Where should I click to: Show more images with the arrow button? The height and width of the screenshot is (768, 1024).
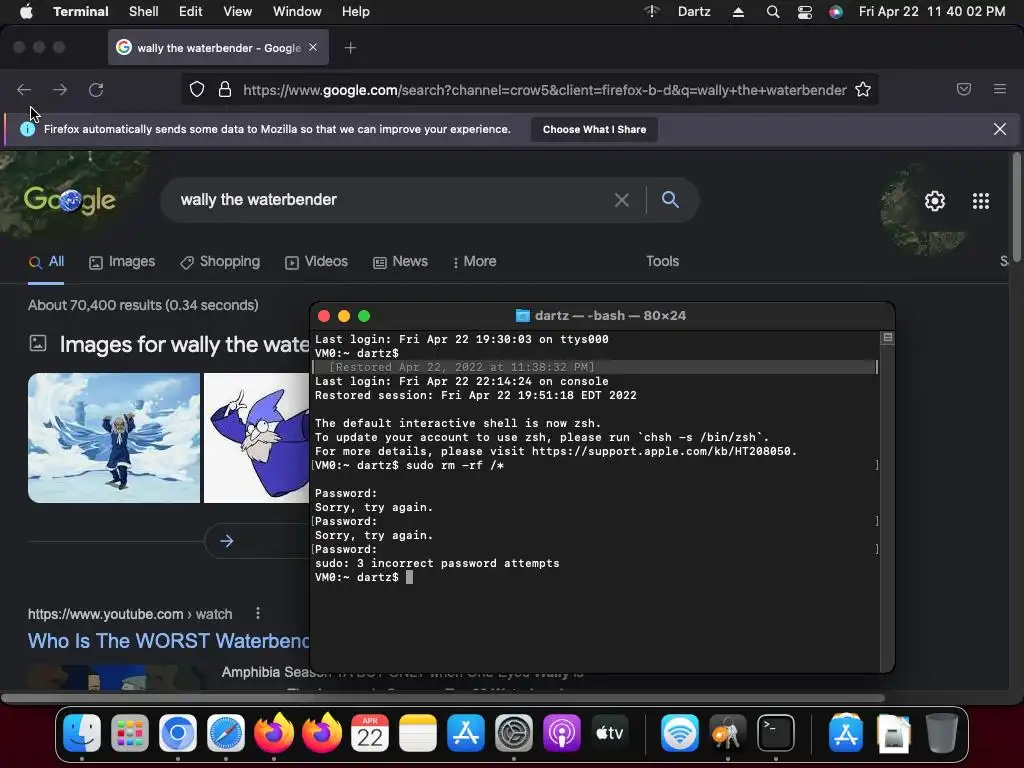point(227,541)
